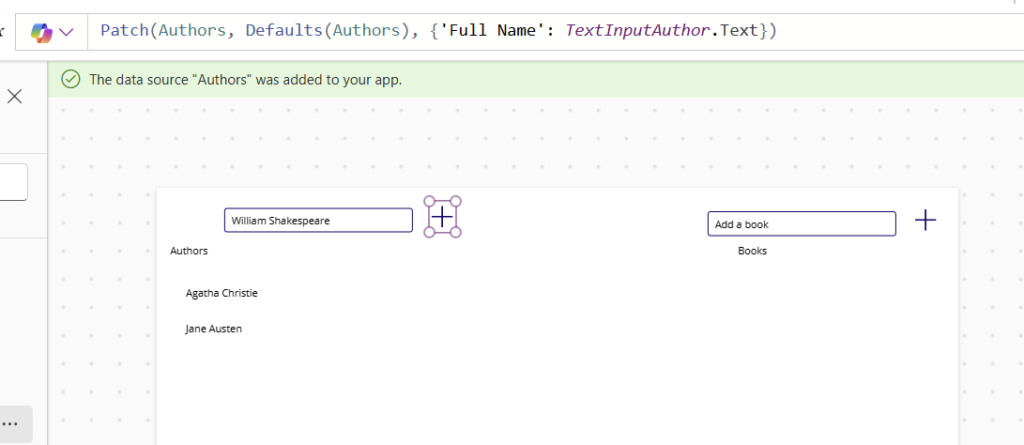Click the Books label
This screenshot has width=1024, height=445.
[x=752, y=251]
